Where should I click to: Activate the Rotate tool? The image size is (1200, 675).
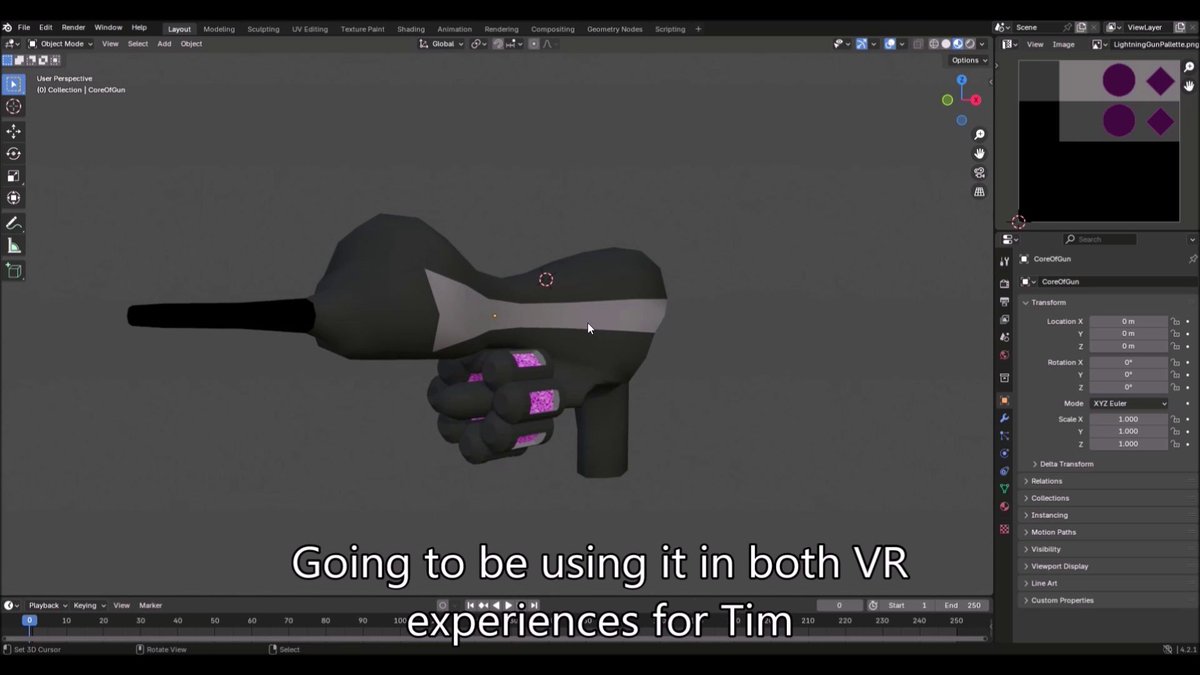coord(14,153)
